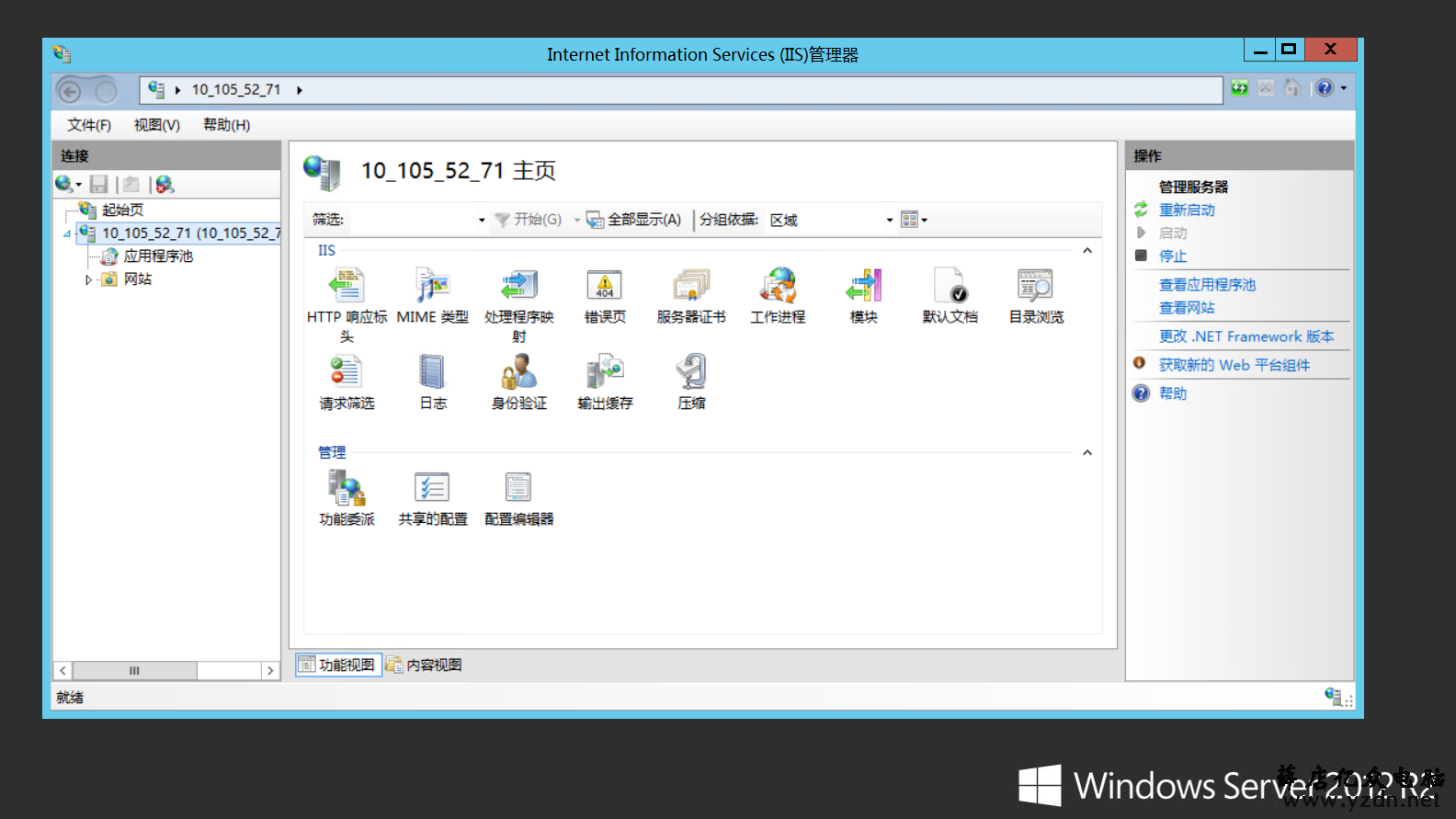This screenshot has width=1456, height=819.
Task: Collapse the IIS section group
Action: (1087, 251)
